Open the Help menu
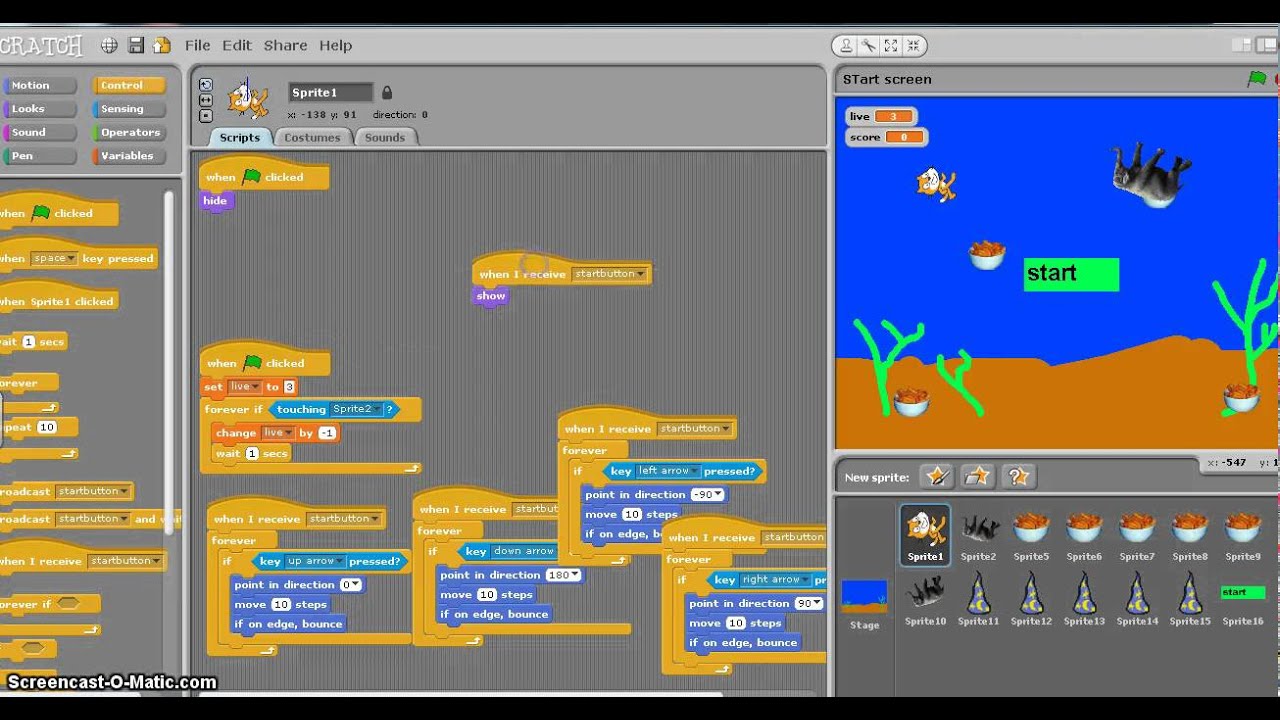 tap(335, 45)
